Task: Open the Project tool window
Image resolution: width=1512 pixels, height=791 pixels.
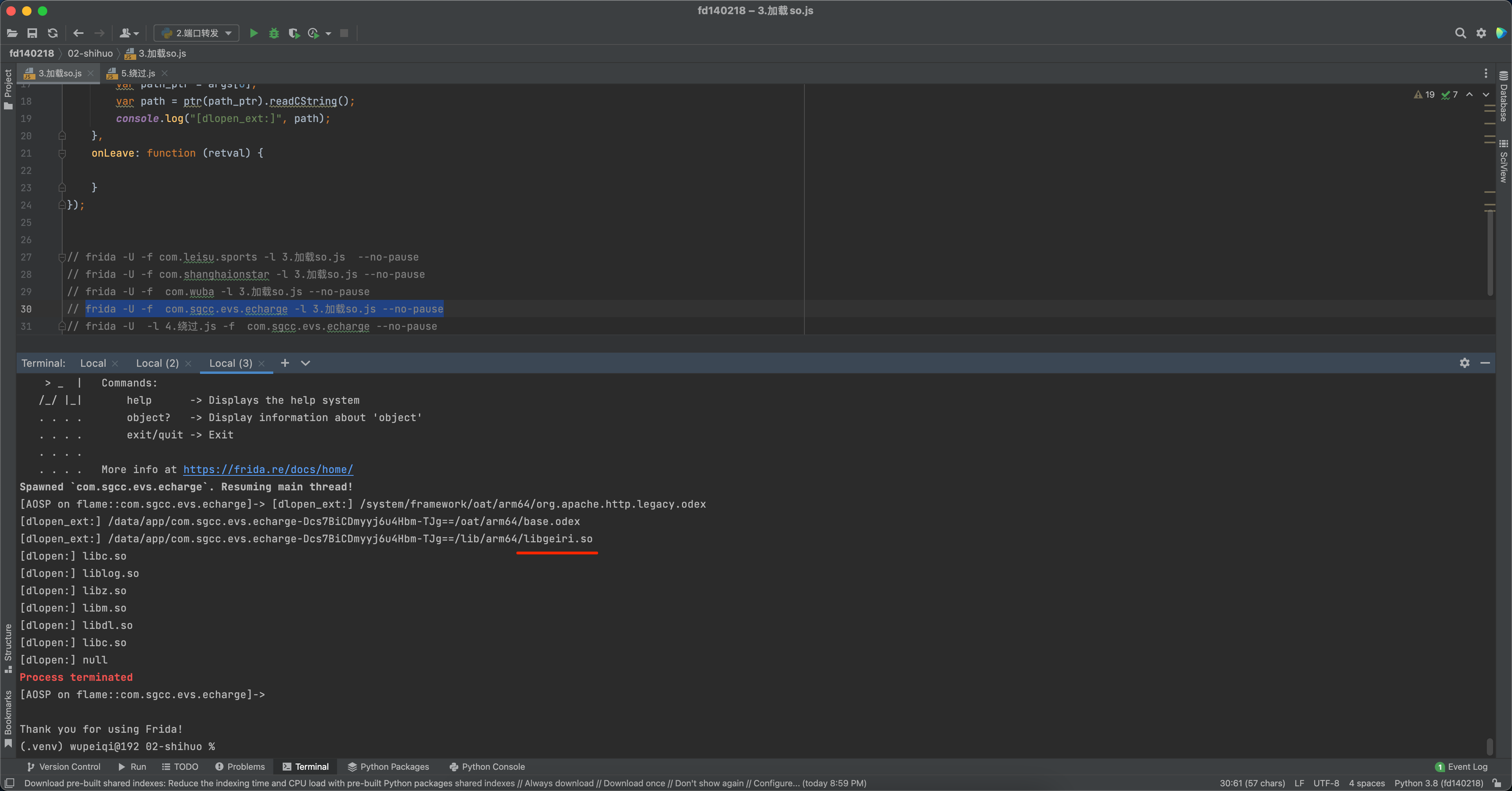Action: (7, 89)
